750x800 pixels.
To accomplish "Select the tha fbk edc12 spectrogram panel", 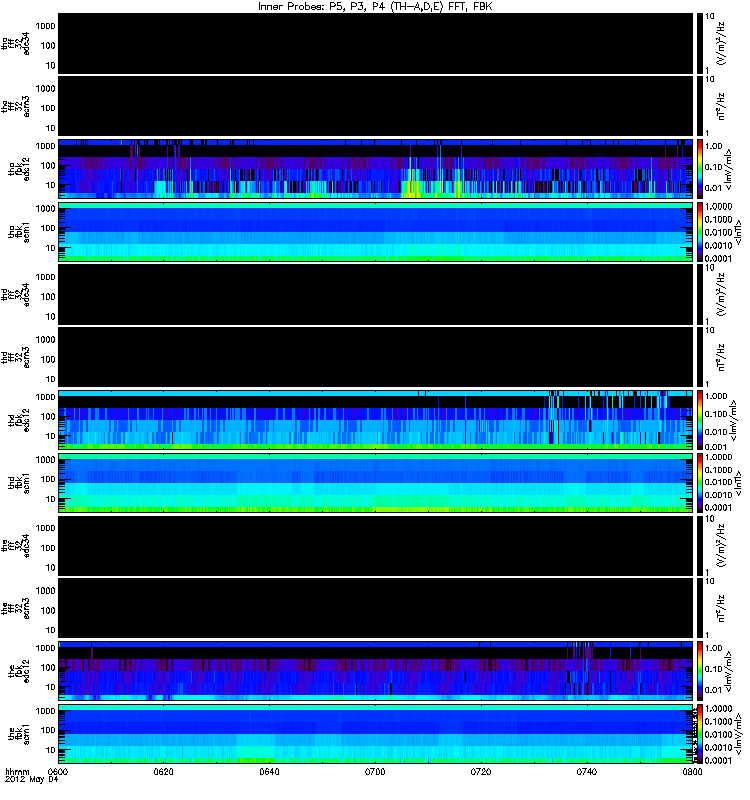I will click(x=376, y=169).
